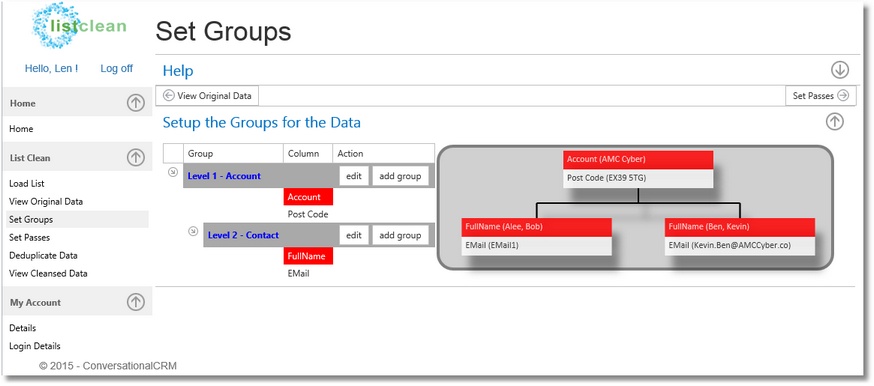The height and width of the screenshot is (386, 874).
Task: Click the Hello, Len ! link
Action: (51, 69)
